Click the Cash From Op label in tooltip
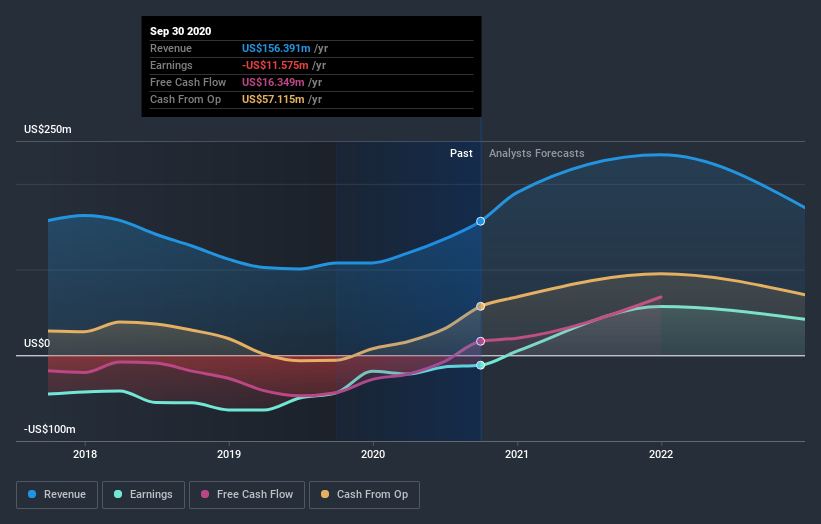This screenshot has height=524, width=821. [x=185, y=99]
